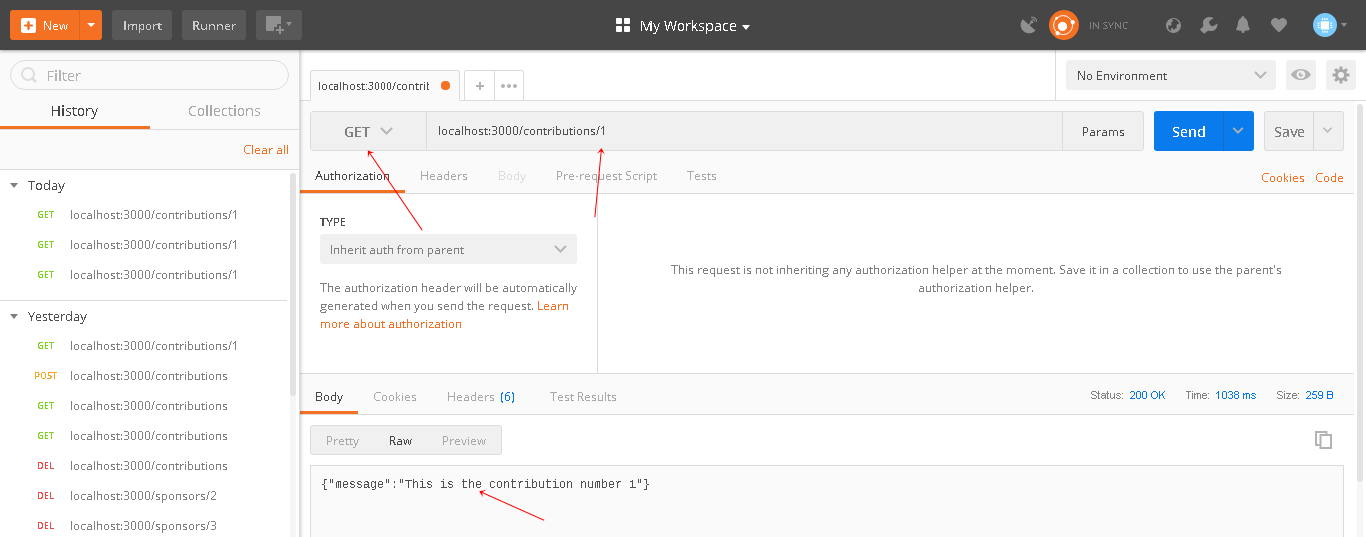Click Clear all history link
Viewport: 1366px width, 537px height.
(266, 149)
